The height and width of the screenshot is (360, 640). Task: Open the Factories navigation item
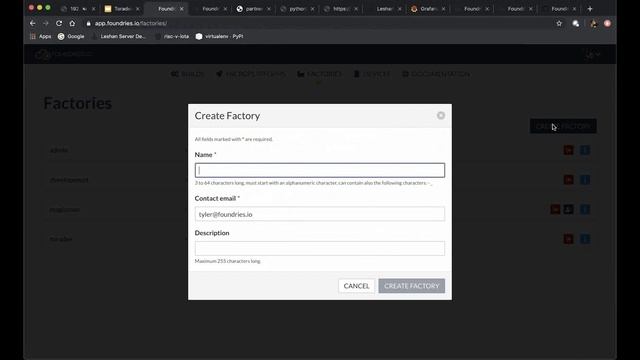pyautogui.click(x=319, y=74)
